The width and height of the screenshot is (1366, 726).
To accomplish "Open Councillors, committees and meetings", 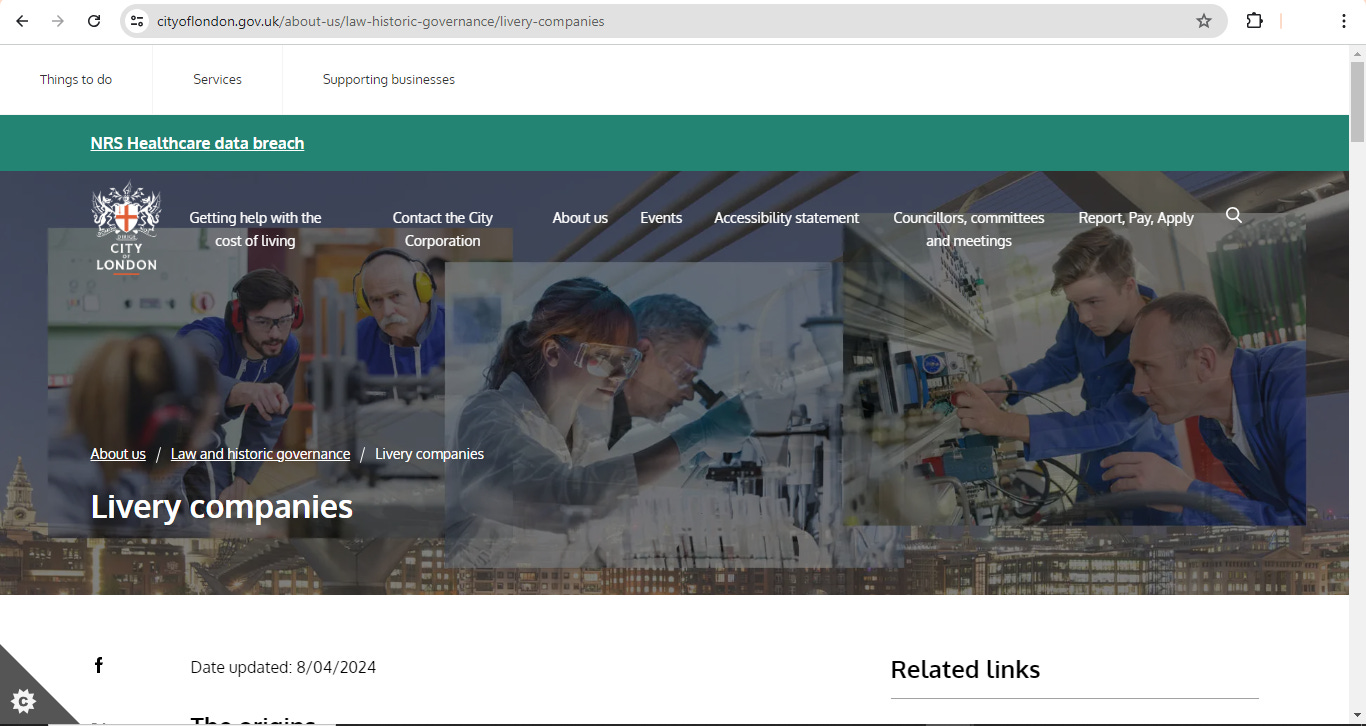I will click(968, 229).
